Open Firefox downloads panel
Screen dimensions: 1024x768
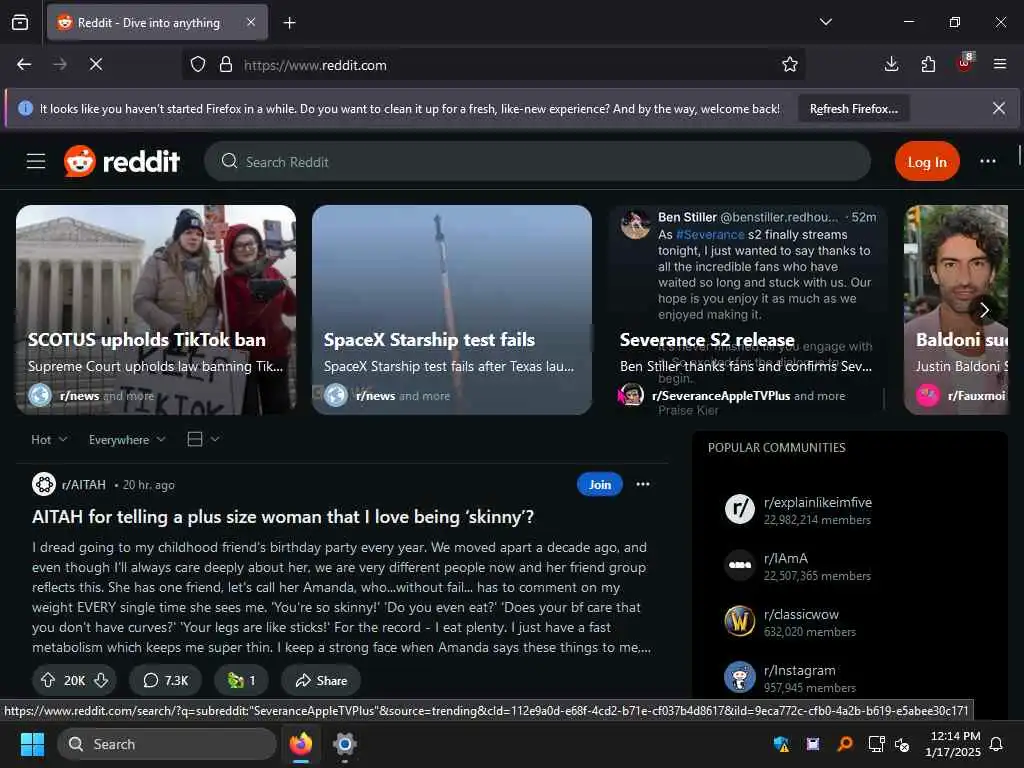pyautogui.click(x=891, y=64)
